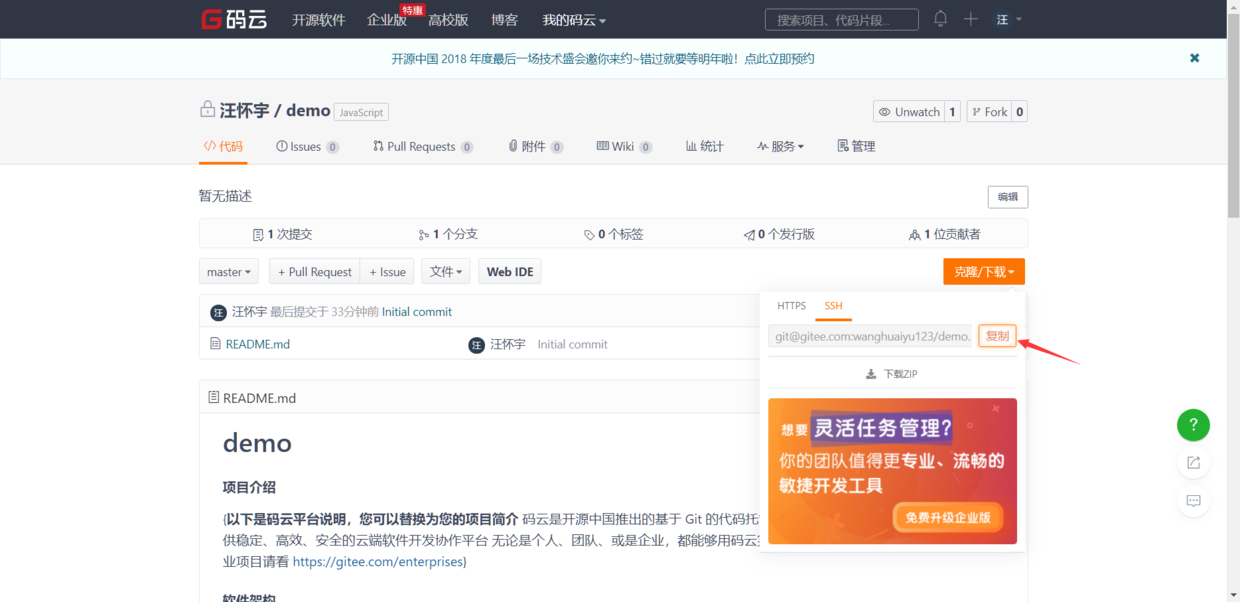Click Initial commit link in commit bar

(x=417, y=312)
